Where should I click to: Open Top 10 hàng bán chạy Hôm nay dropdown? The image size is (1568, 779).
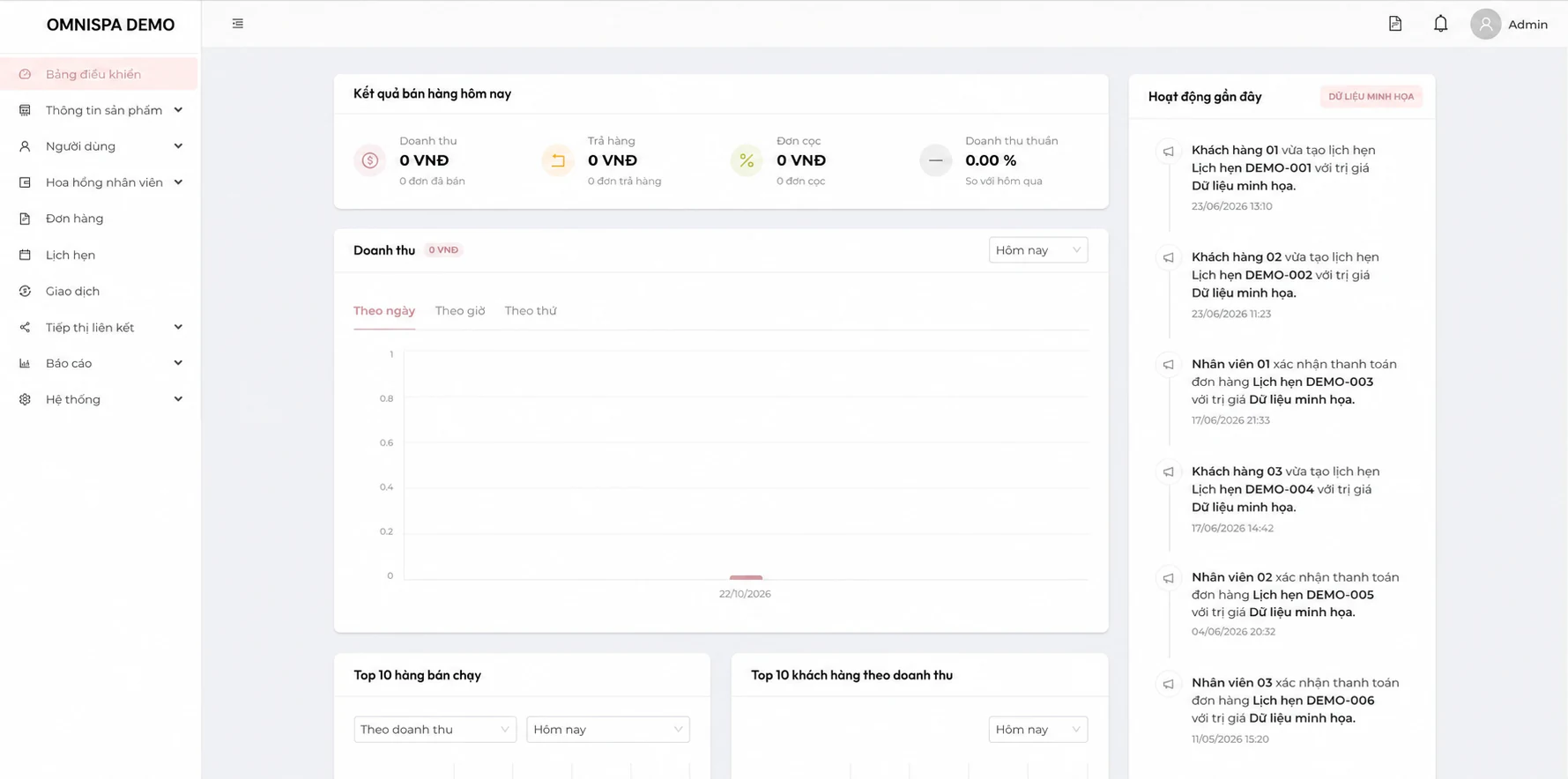[x=607, y=730]
